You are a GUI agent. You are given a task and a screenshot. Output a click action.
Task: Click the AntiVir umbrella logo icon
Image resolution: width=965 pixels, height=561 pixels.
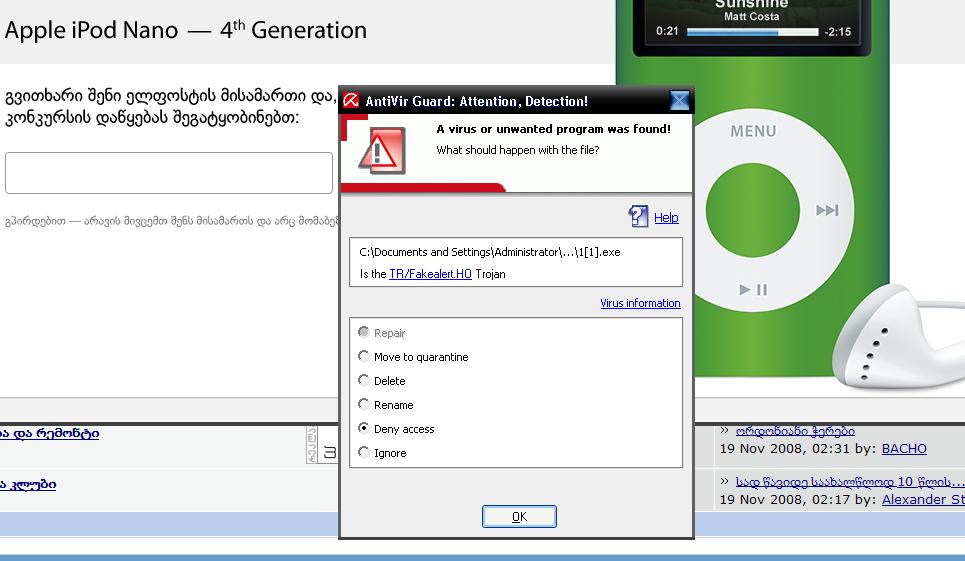pos(351,100)
